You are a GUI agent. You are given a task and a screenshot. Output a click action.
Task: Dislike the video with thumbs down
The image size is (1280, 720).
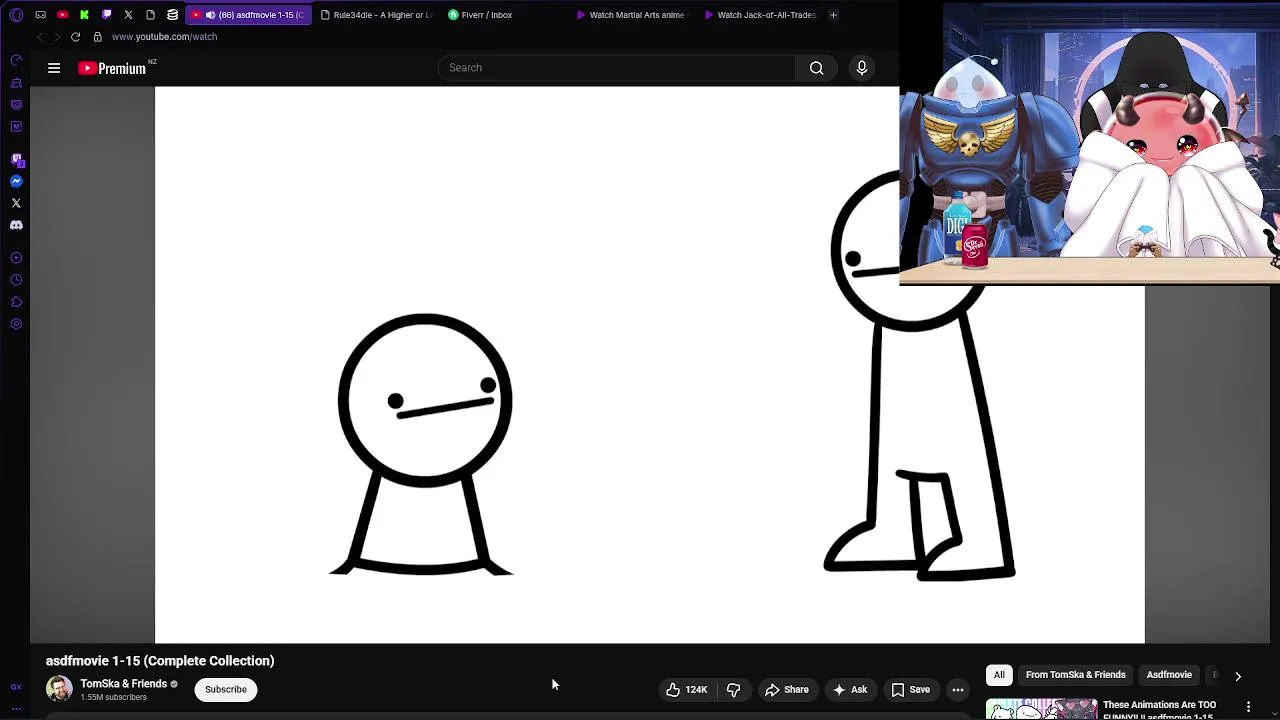point(733,689)
